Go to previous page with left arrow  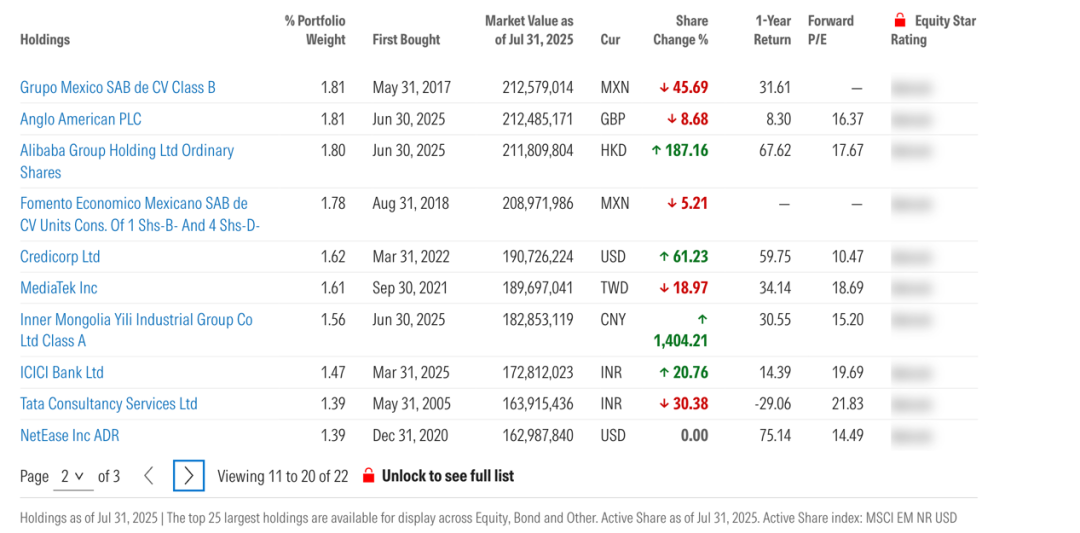click(x=149, y=476)
